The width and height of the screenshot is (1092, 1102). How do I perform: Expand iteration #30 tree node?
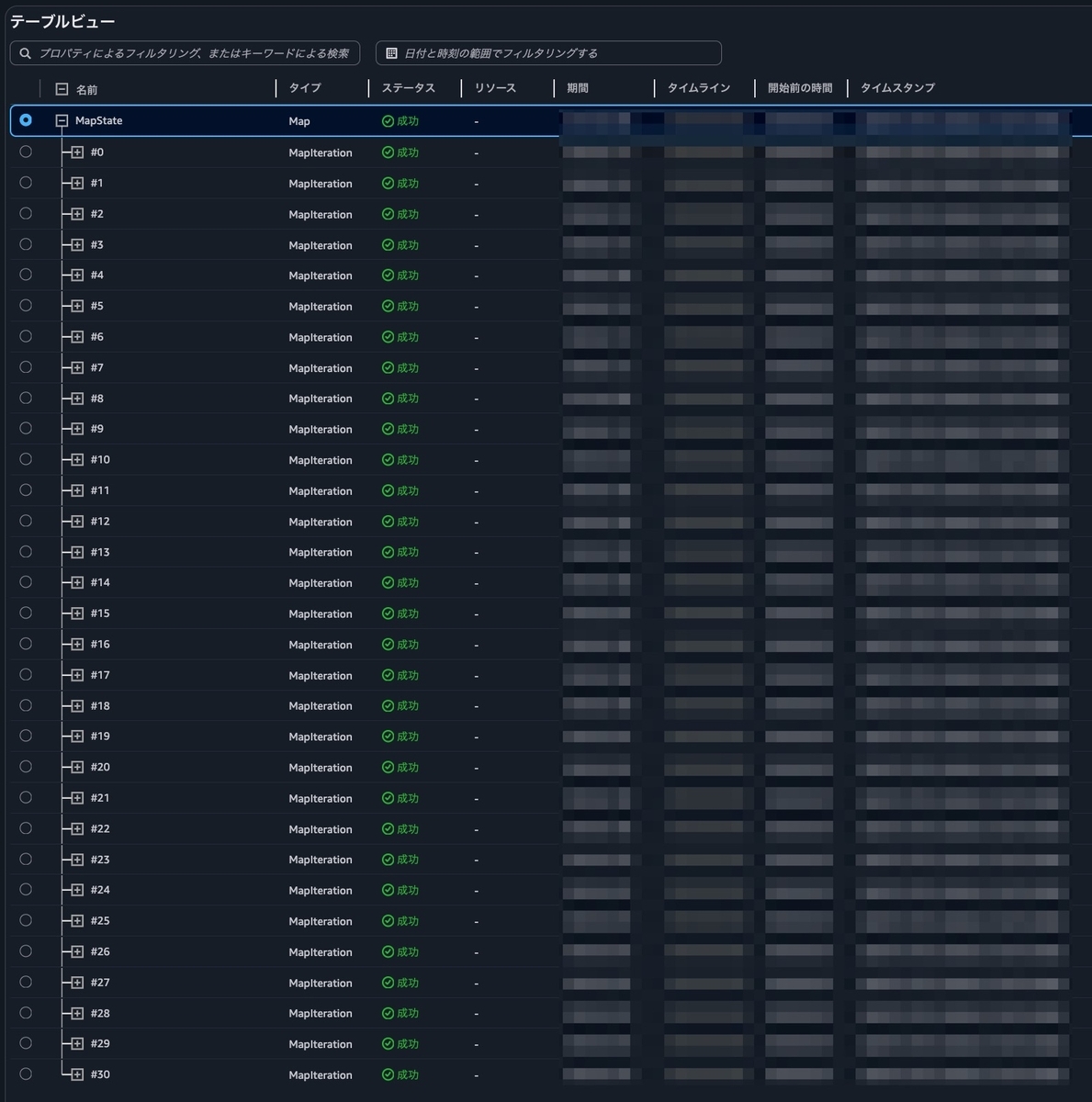click(77, 1074)
